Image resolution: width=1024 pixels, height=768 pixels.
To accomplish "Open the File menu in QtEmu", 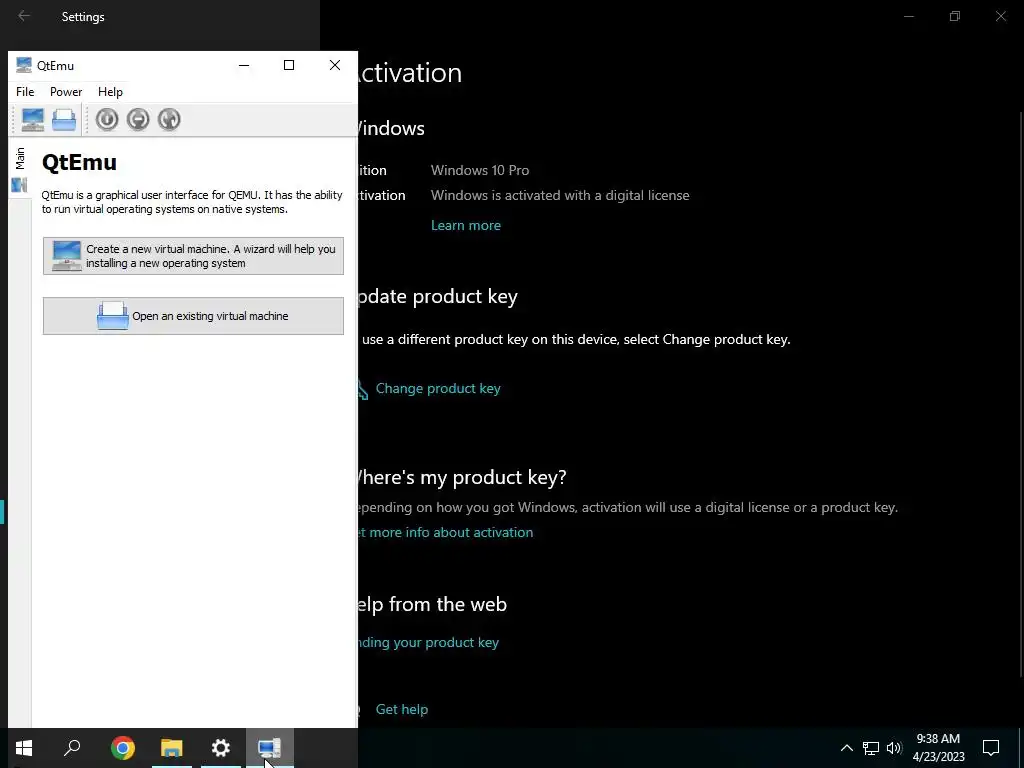I will 25,91.
